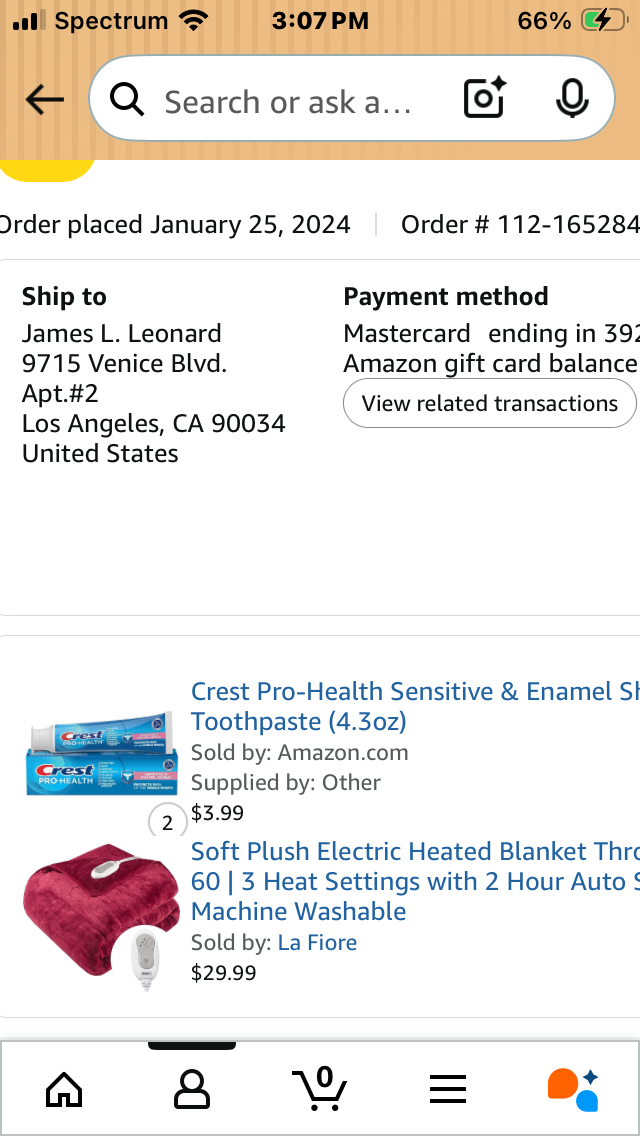The image size is (640, 1136).
Task: Open the account profile icon
Action: (192, 1089)
